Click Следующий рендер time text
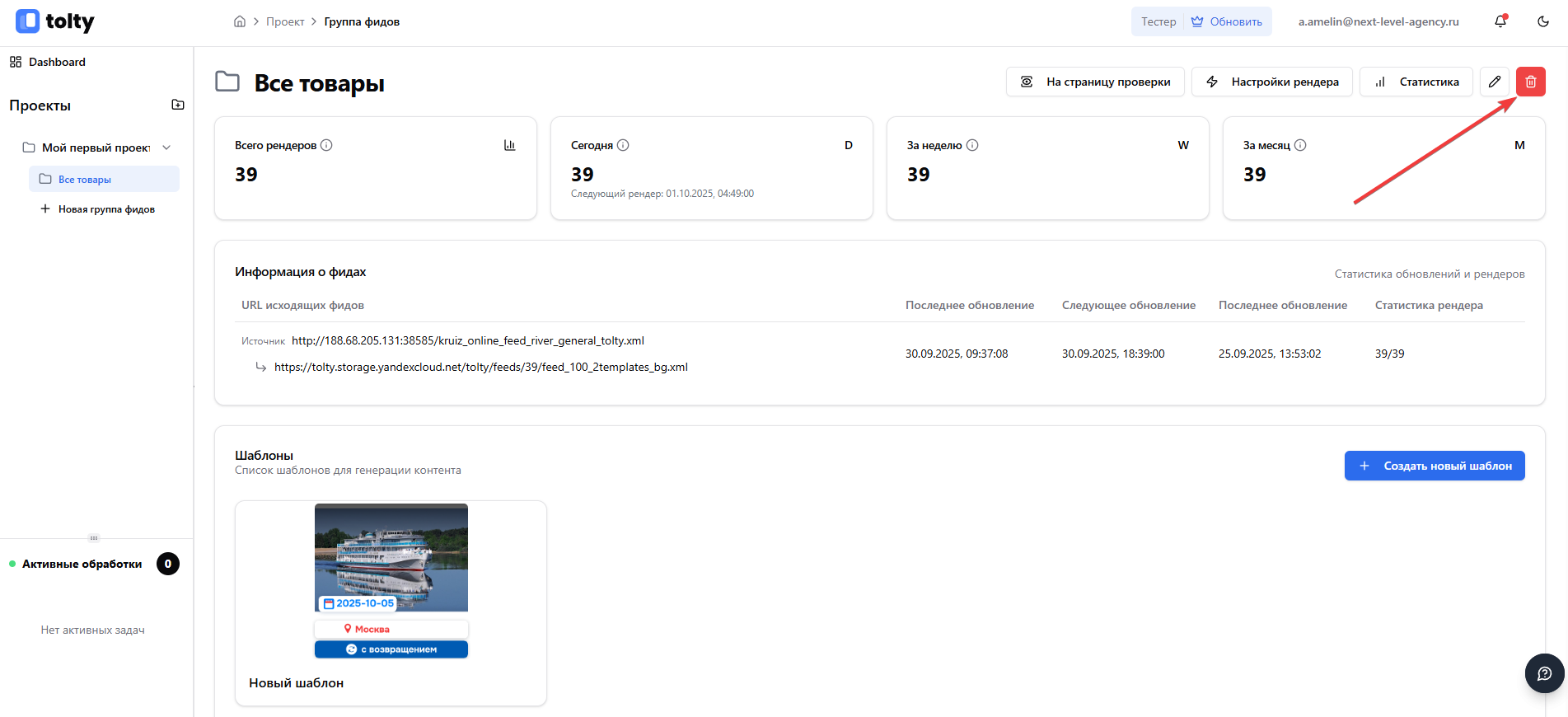Viewport: 1568px width, 717px height. (662, 194)
